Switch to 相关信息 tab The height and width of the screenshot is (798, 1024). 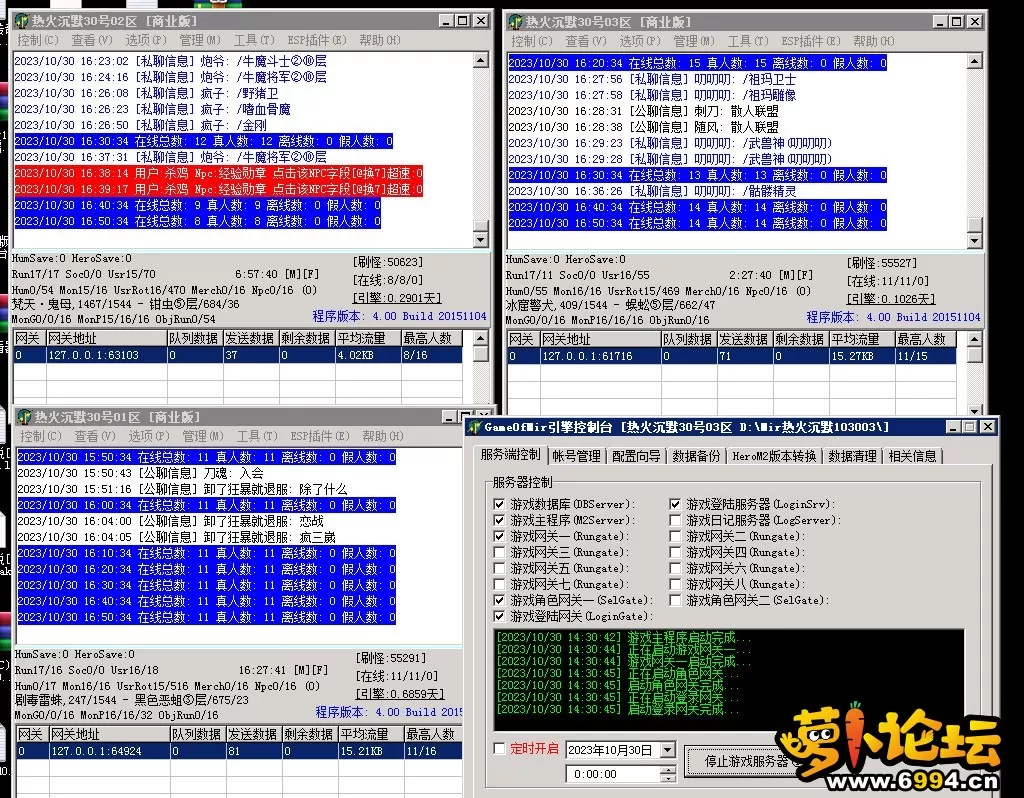click(912, 456)
